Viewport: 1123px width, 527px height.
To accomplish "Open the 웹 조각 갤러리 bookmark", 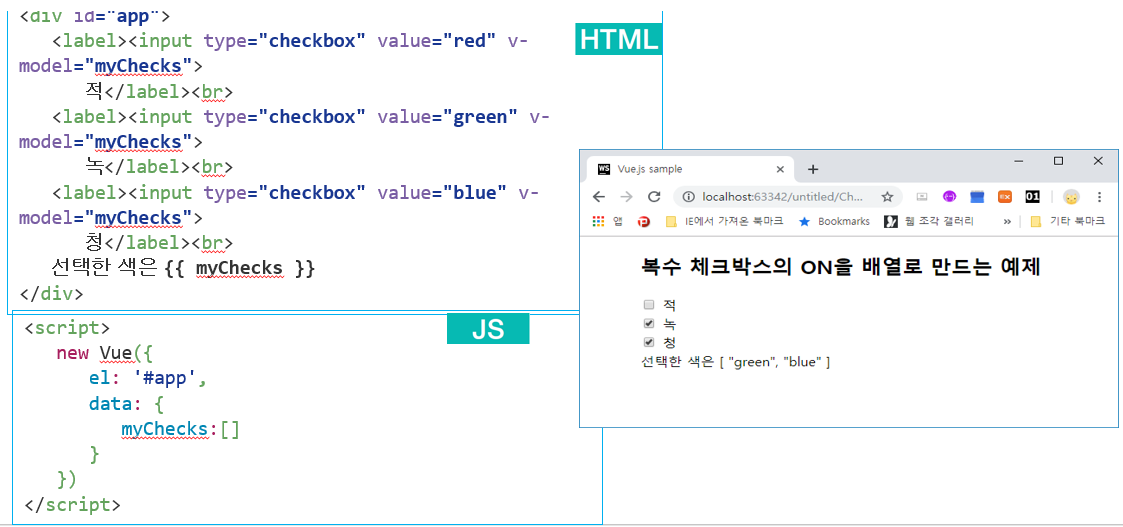I will pos(929,222).
